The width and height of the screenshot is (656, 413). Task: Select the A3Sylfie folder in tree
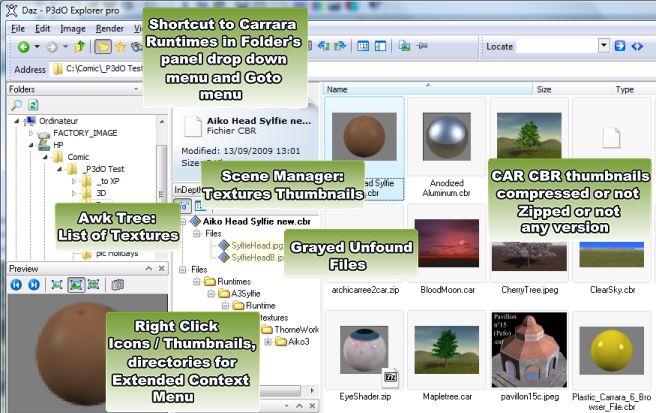point(246,294)
